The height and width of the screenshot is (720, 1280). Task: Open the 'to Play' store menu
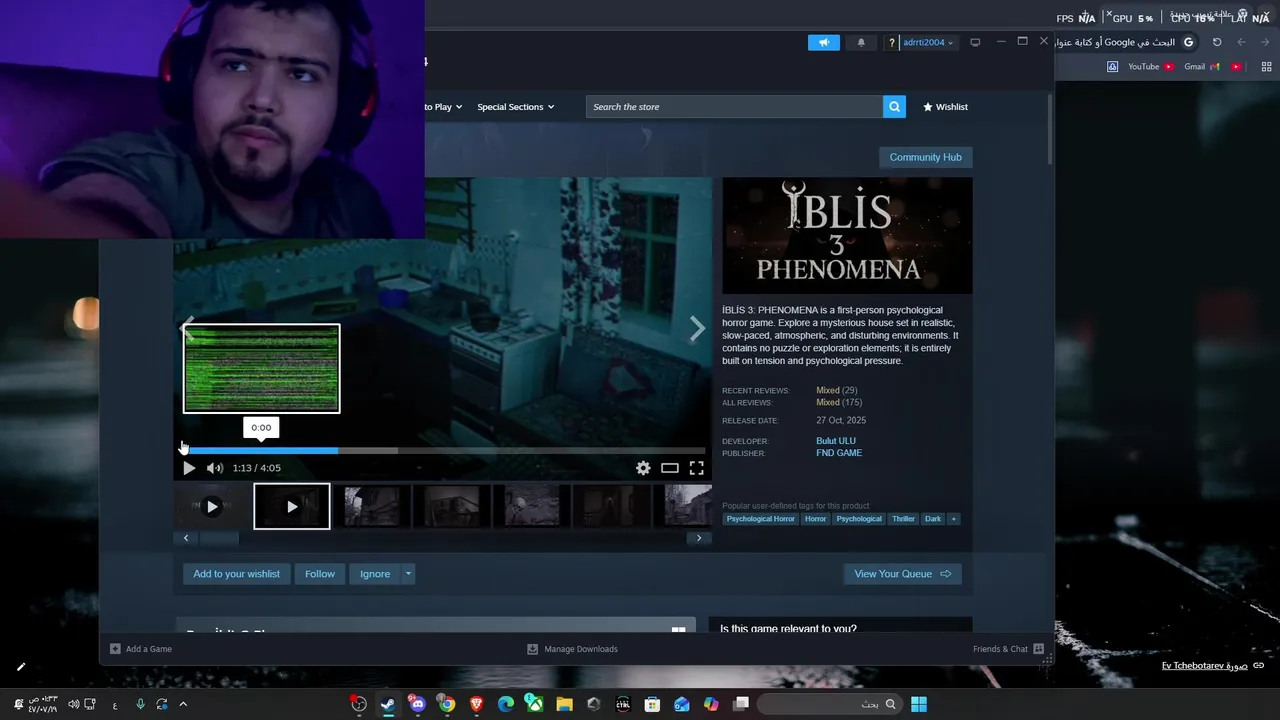(x=442, y=107)
